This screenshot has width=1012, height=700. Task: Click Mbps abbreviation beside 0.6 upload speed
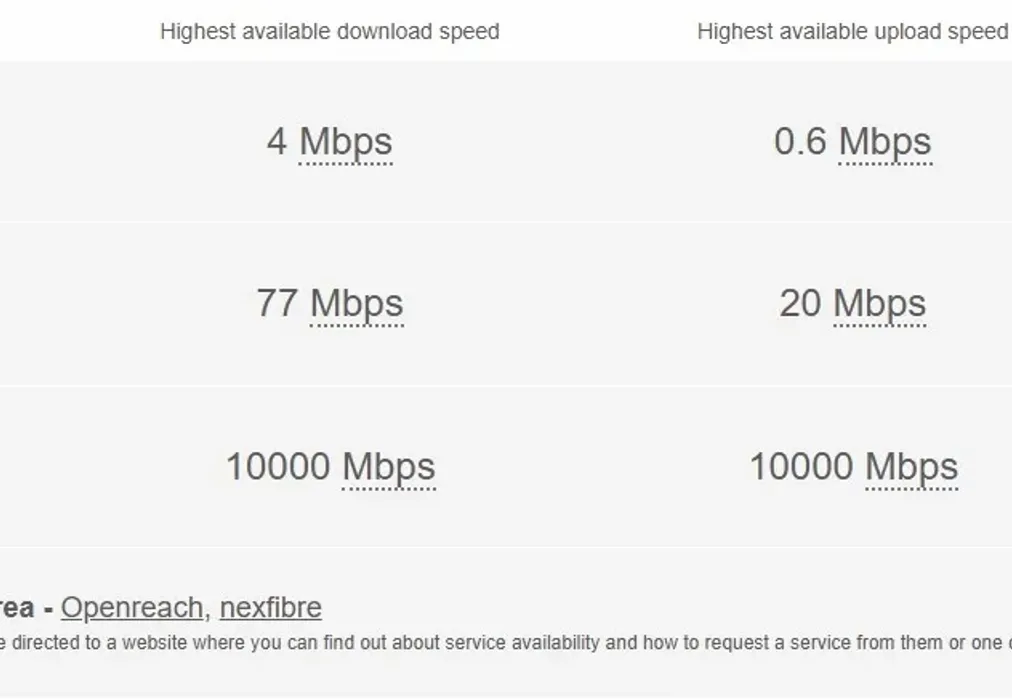tap(885, 142)
